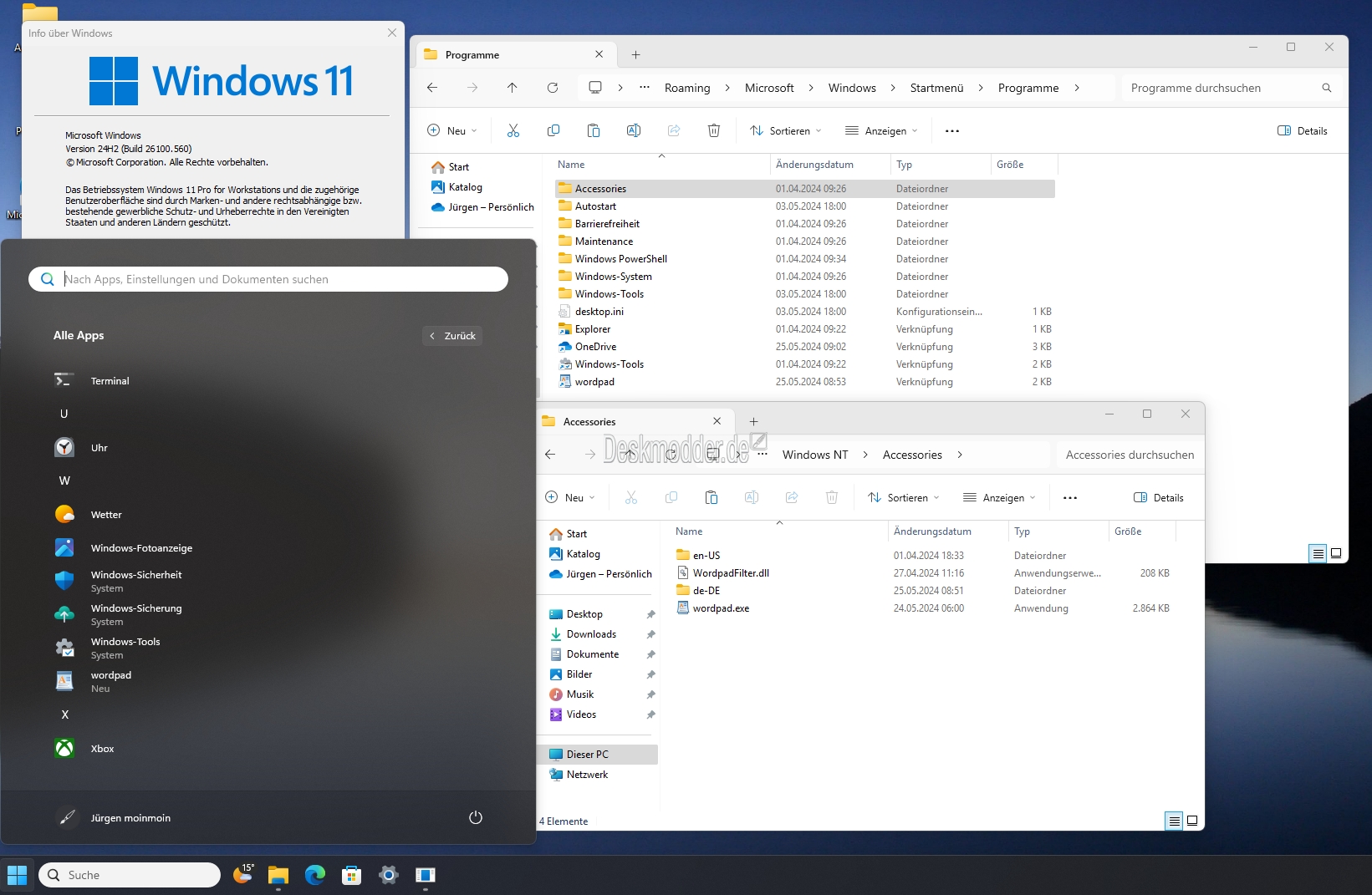Viewport: 1372px width, 895px height.
Task: Toggle Details pane in Programme window
Action: tap(1303, 130)
